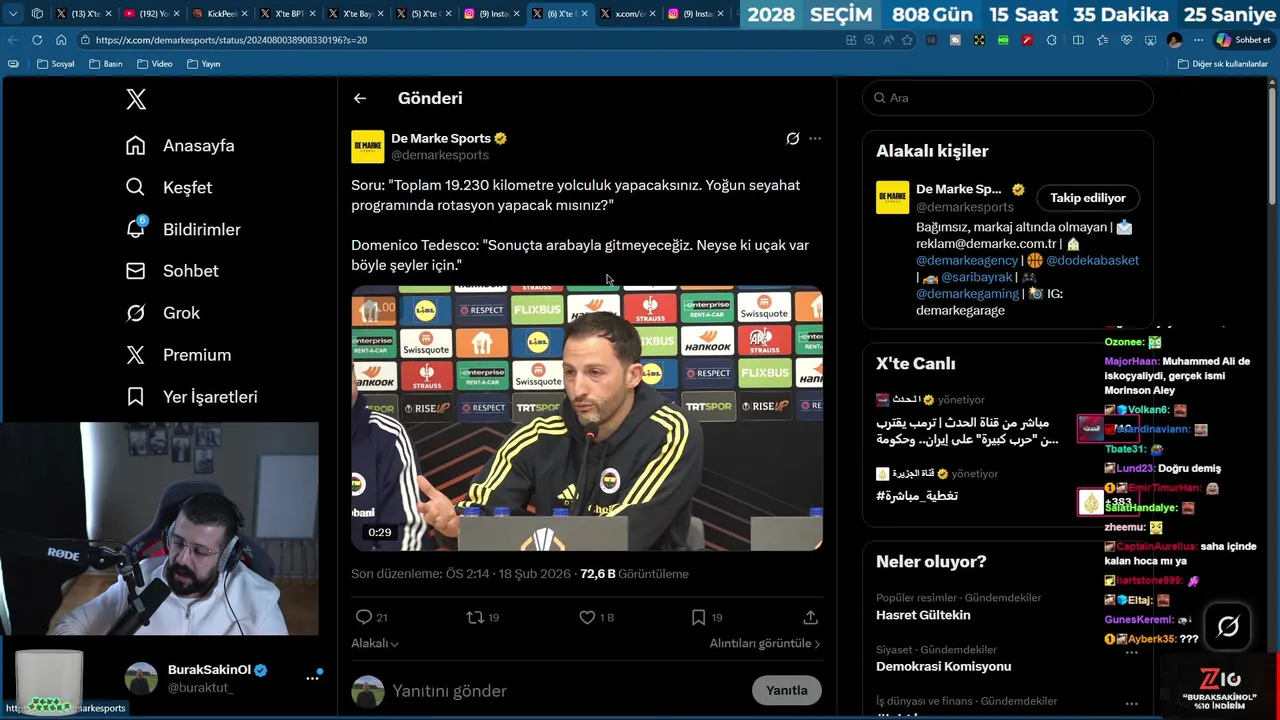
Task: Reload the page in browser toolbar
Action: click(37, 40)
